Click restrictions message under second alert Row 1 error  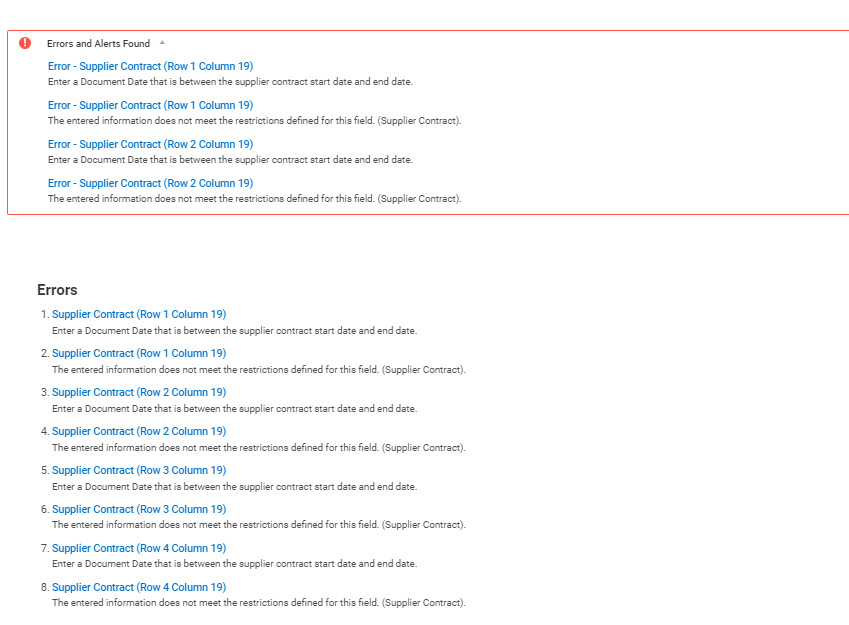[254, 121]
